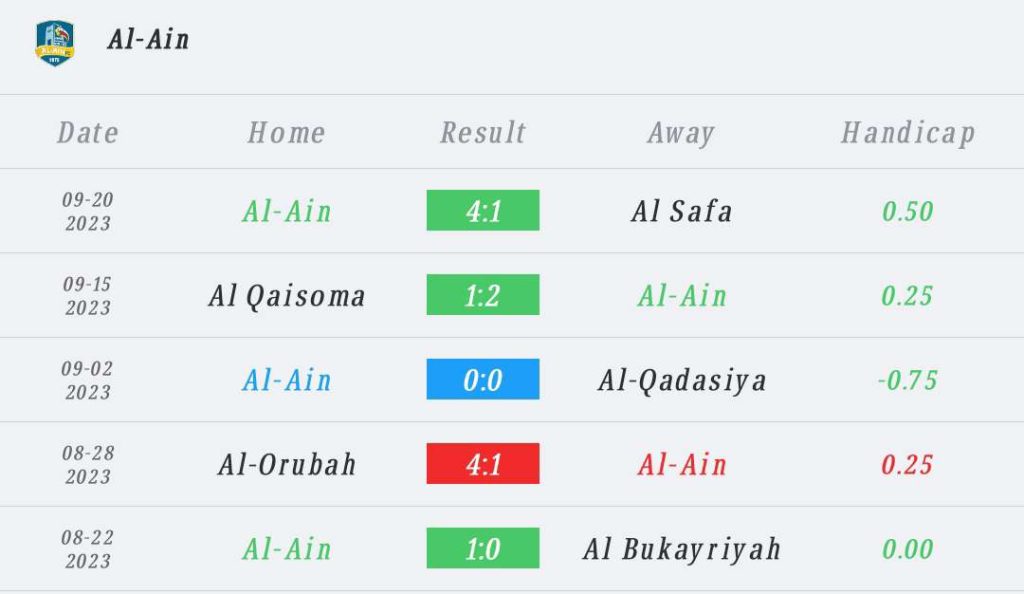
Task: Select the Away column header
Action: click(x=681, y=133)
